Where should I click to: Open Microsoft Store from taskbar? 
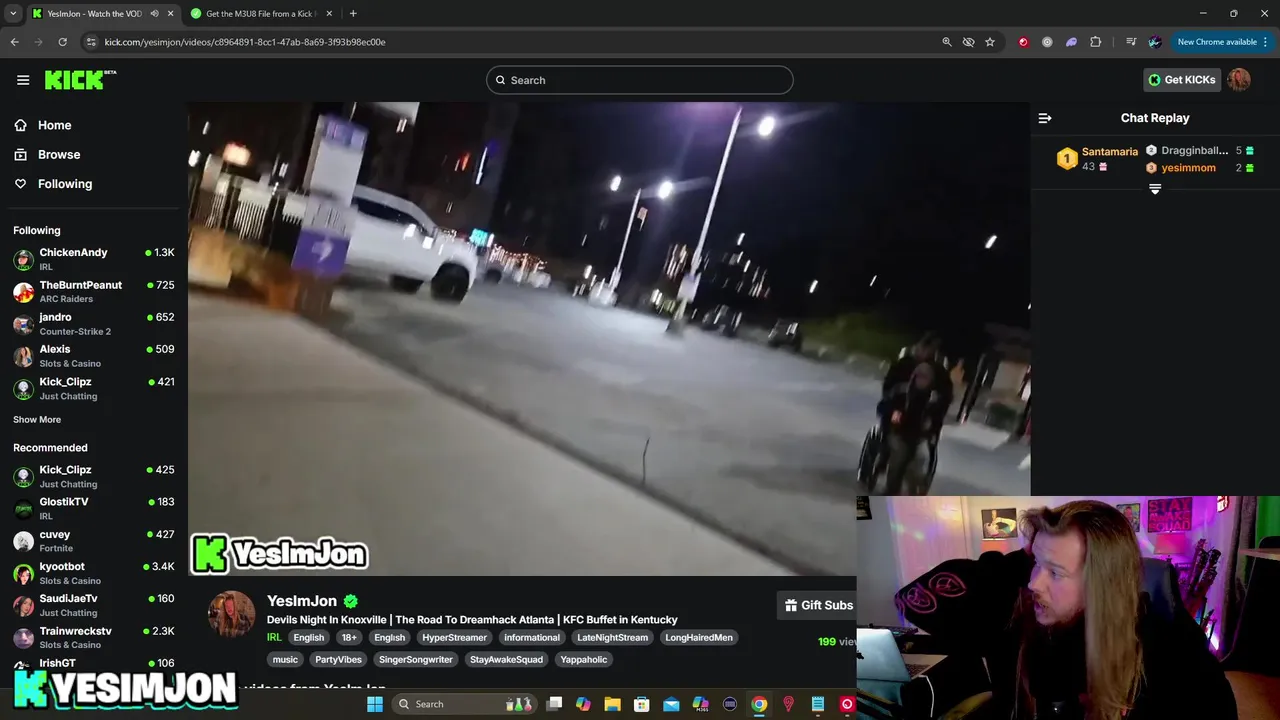[x=642, y=704]
